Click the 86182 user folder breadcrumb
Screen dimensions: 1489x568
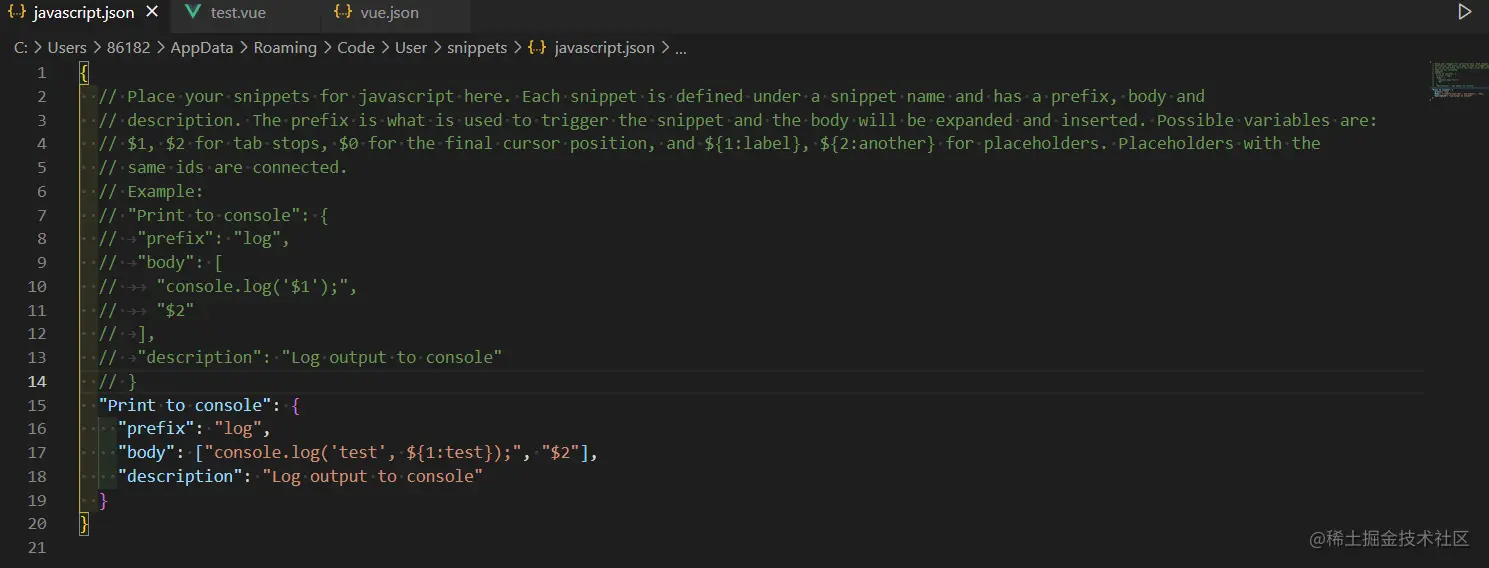point(128,47)
